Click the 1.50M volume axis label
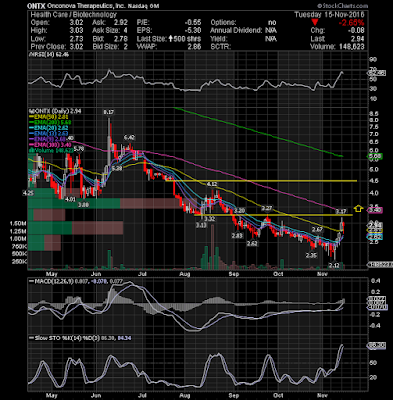 [x=18, y=223]
